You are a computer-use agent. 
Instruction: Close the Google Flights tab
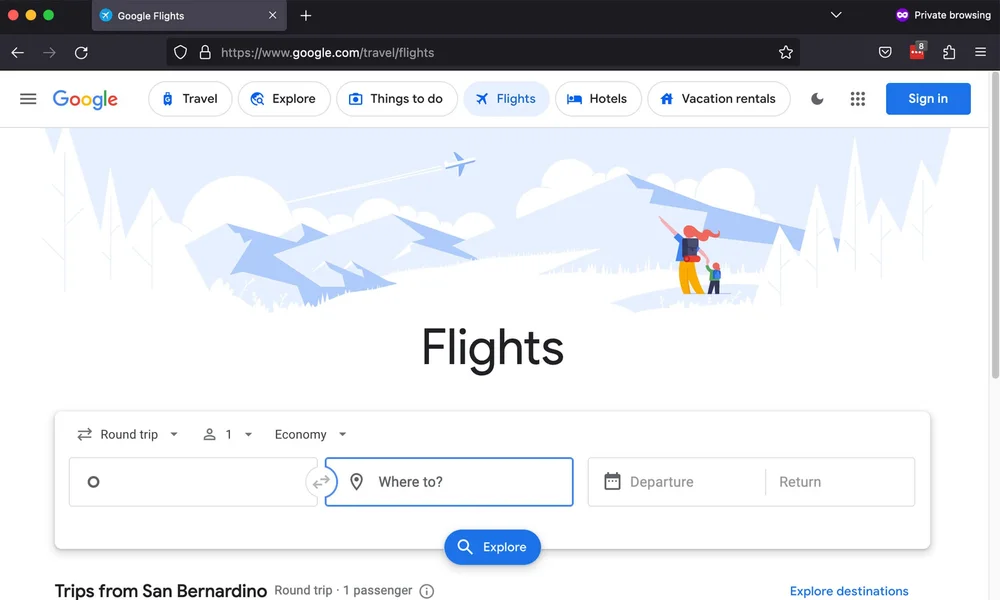pyautogui.click(x=272, y=15)
